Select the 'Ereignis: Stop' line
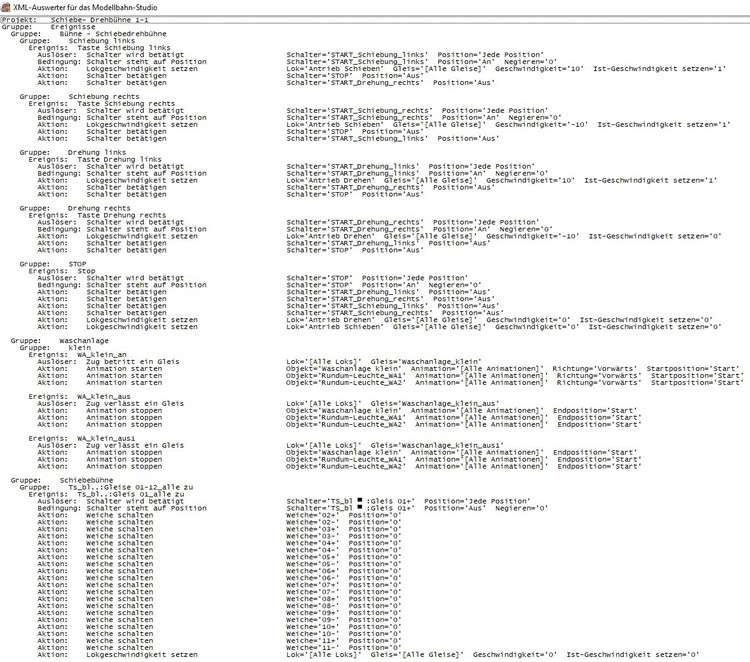The image size is (750, 662). click(62, 271)
